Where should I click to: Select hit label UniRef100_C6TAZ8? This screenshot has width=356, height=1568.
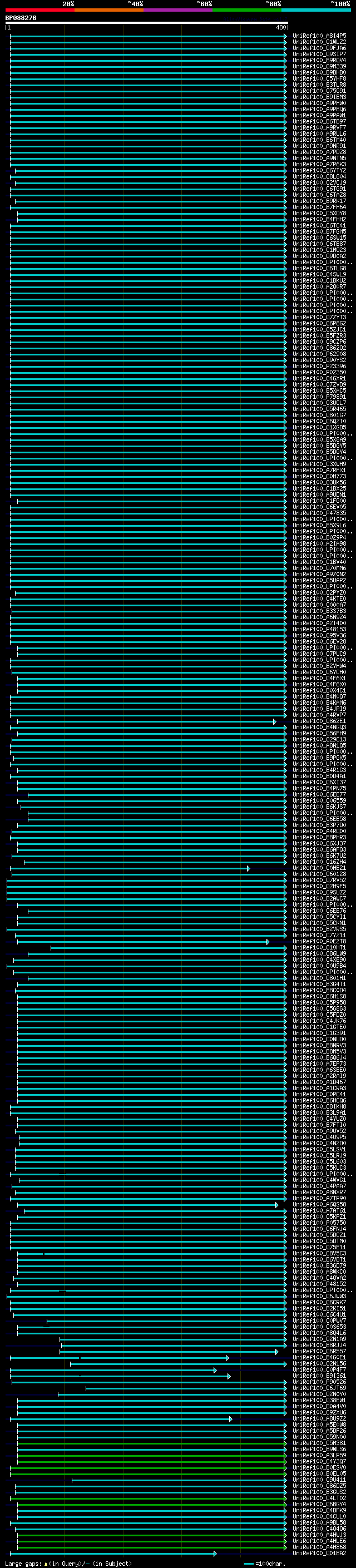(319, 195)
